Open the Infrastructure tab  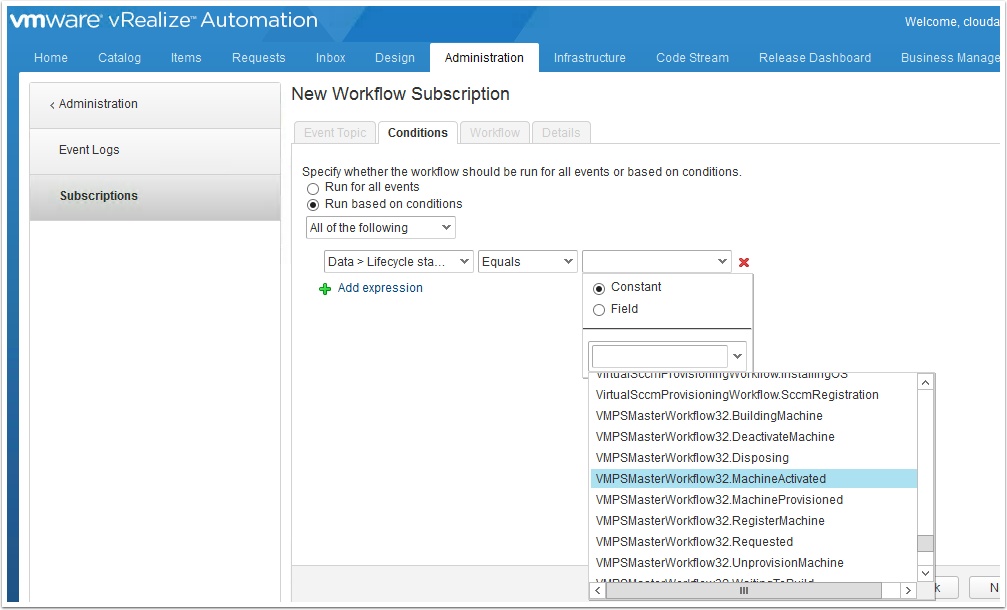(590, 58)
